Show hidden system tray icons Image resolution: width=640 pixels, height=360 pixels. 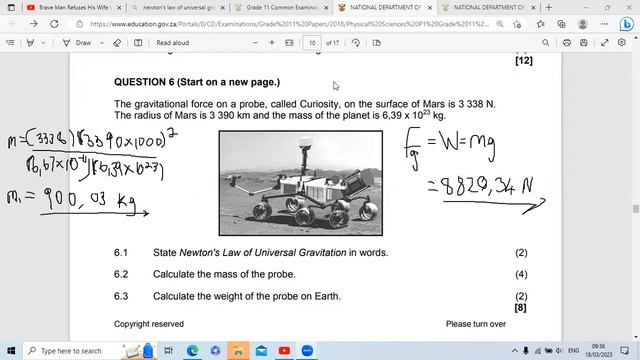[515, 351]
